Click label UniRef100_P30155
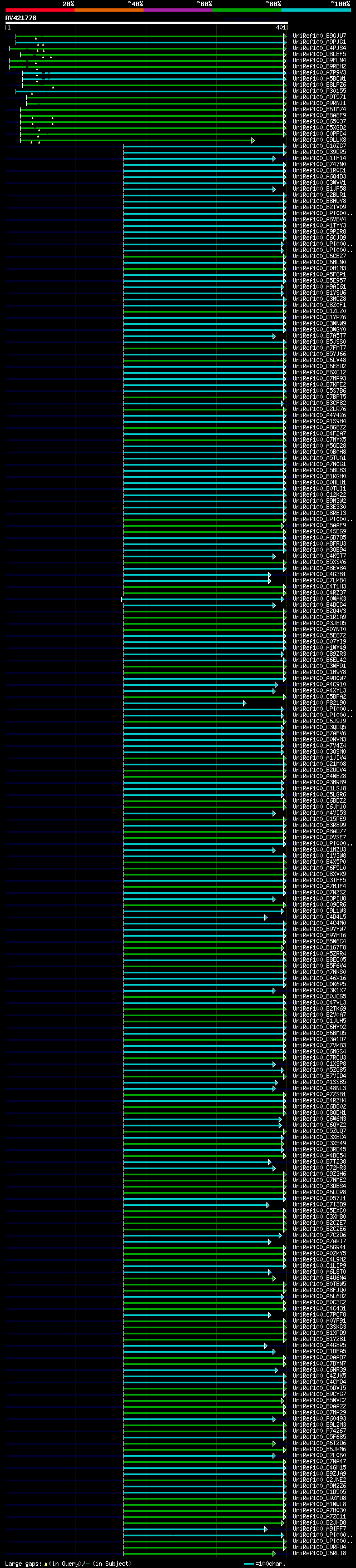 [x=319, y=91]
